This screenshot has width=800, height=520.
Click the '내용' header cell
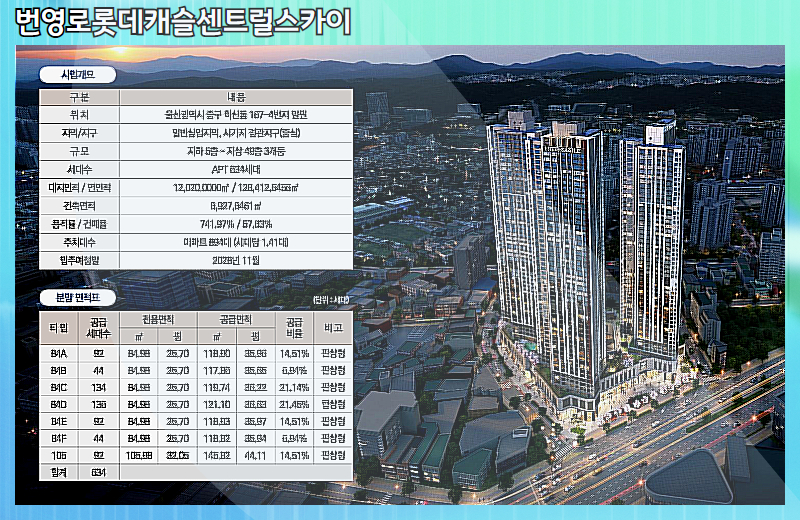pos(236,97)
